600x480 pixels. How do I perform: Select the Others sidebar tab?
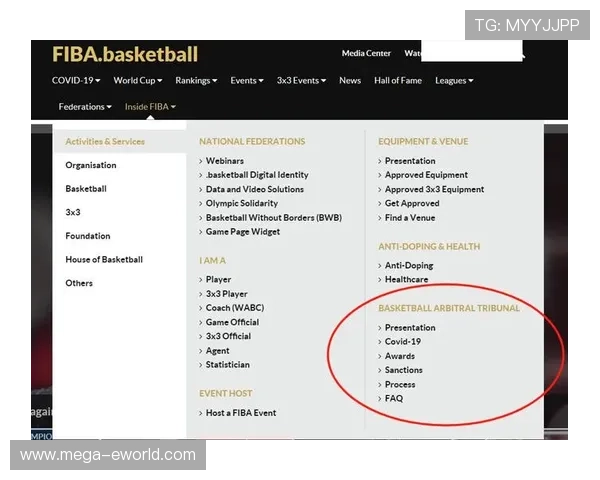(x=79, y=283)
